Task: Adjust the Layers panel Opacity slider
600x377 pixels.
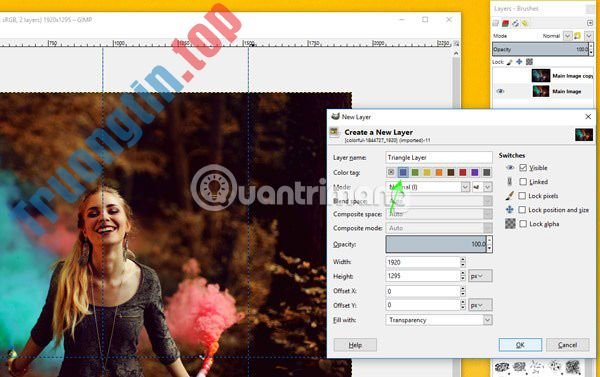Action: pos(540,49)
